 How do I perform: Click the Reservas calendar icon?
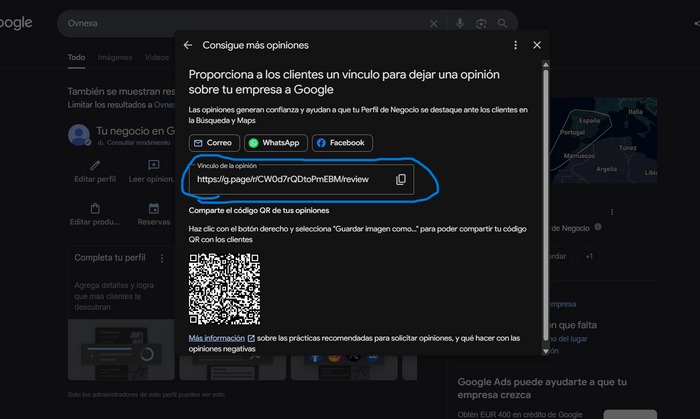(154, 208)
